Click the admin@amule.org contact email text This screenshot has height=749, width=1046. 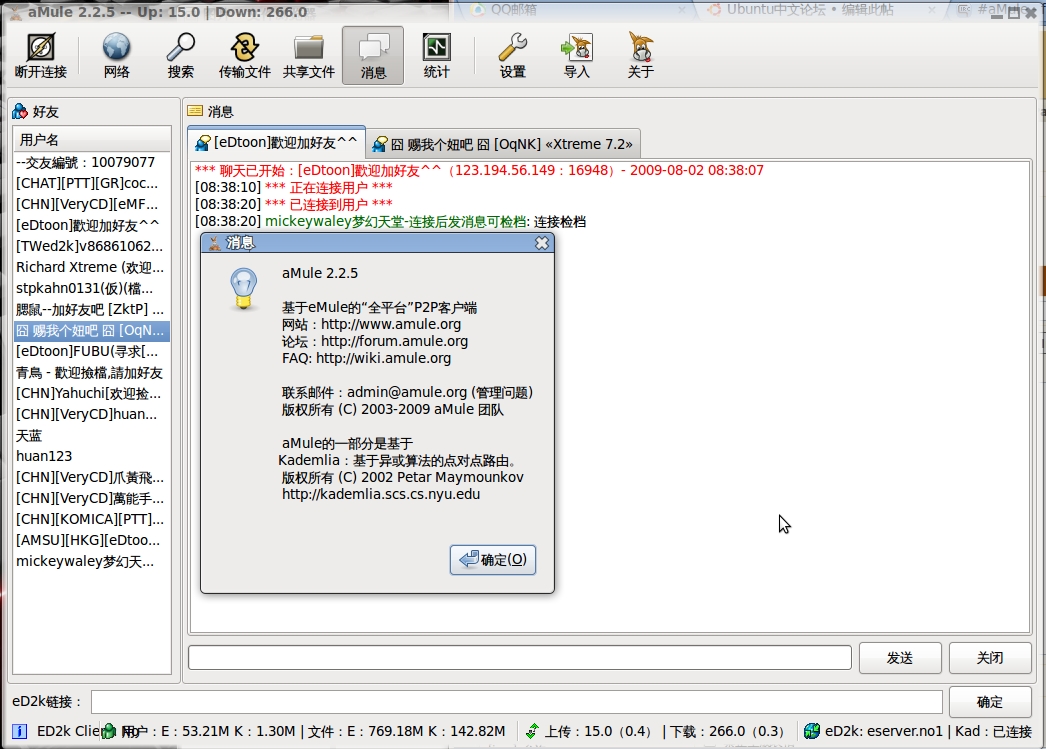click(407, 392)
